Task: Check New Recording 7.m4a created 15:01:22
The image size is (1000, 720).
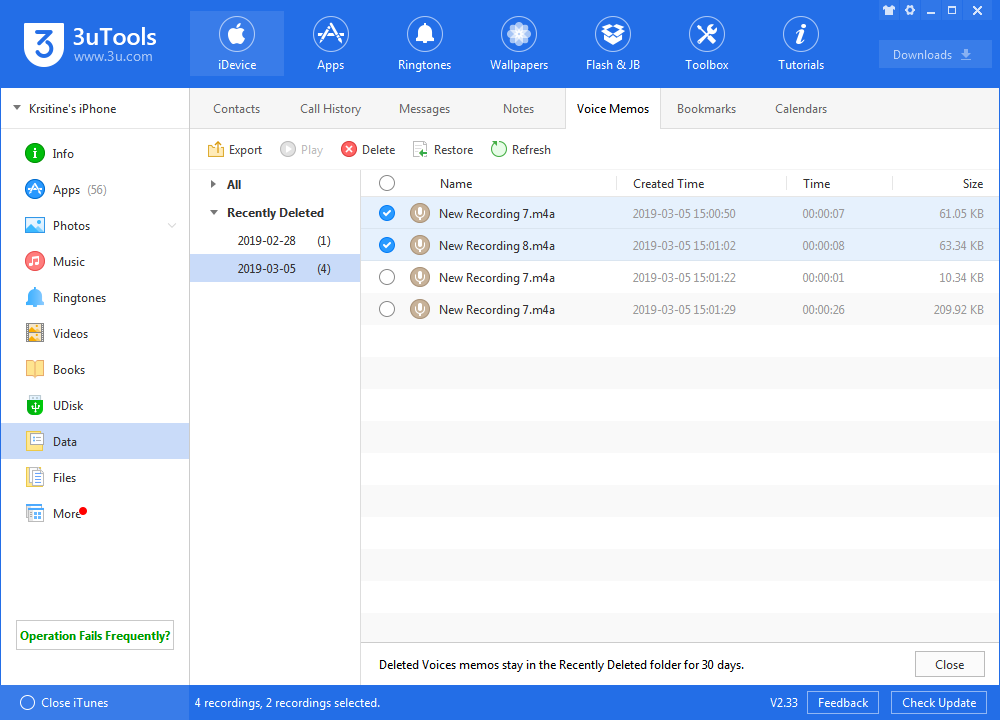Action: coord(386,277)
